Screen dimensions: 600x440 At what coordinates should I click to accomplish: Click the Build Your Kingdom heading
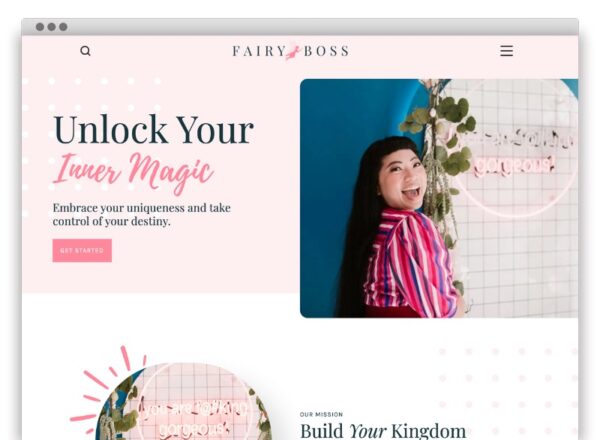coord(383,431)
